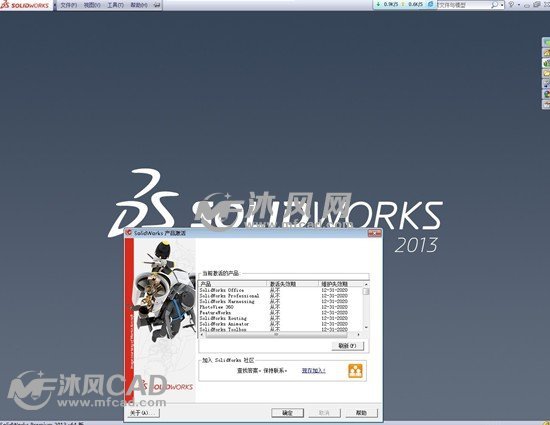The image size is (550, 425).
Task: Click horizontal scrollbar left arrow in list
Action: [x=202, y=335]
